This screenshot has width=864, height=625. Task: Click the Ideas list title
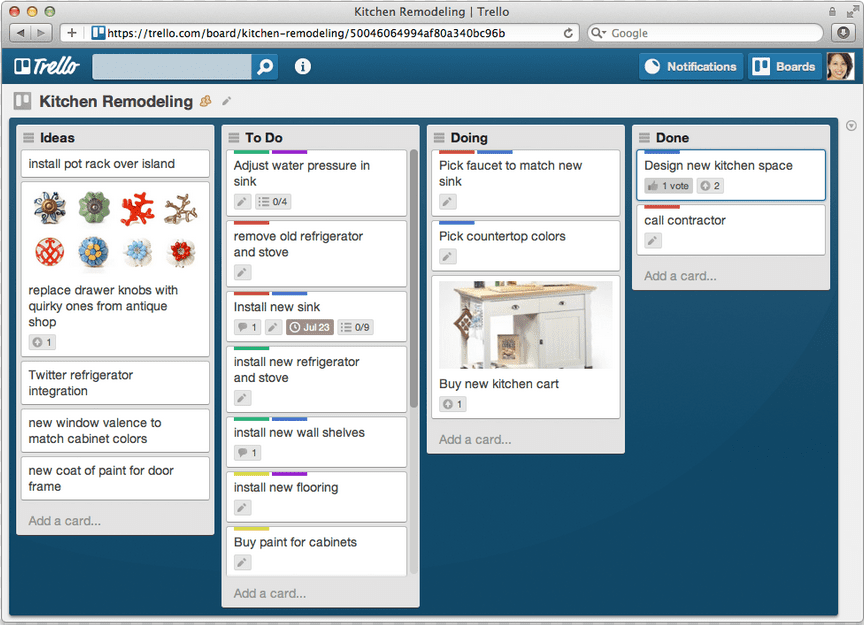pyautogui.click(x=57, y=138)
